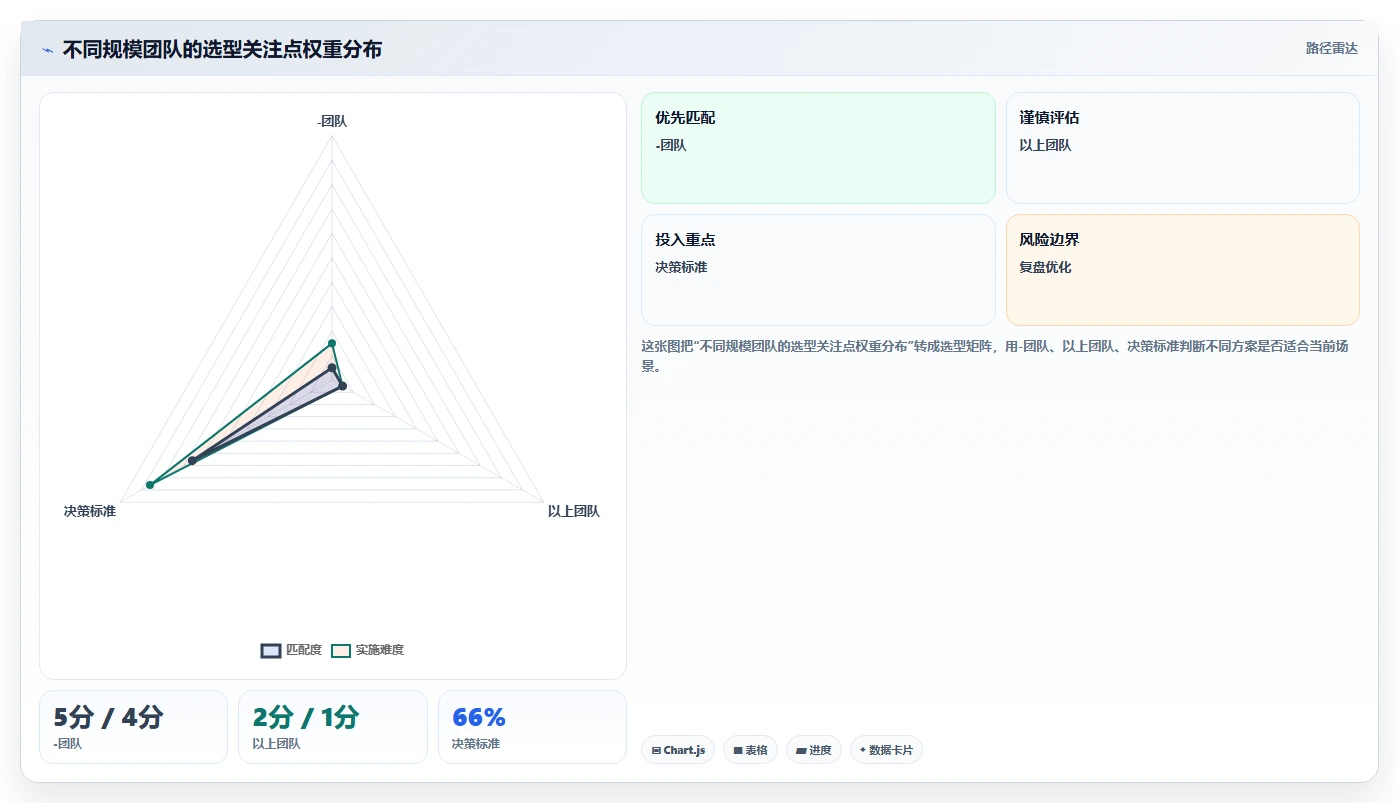Toggle the 匹配度 legend item
The width and height of the screenshot is (1399, 803).
click(x=291, y=650)
